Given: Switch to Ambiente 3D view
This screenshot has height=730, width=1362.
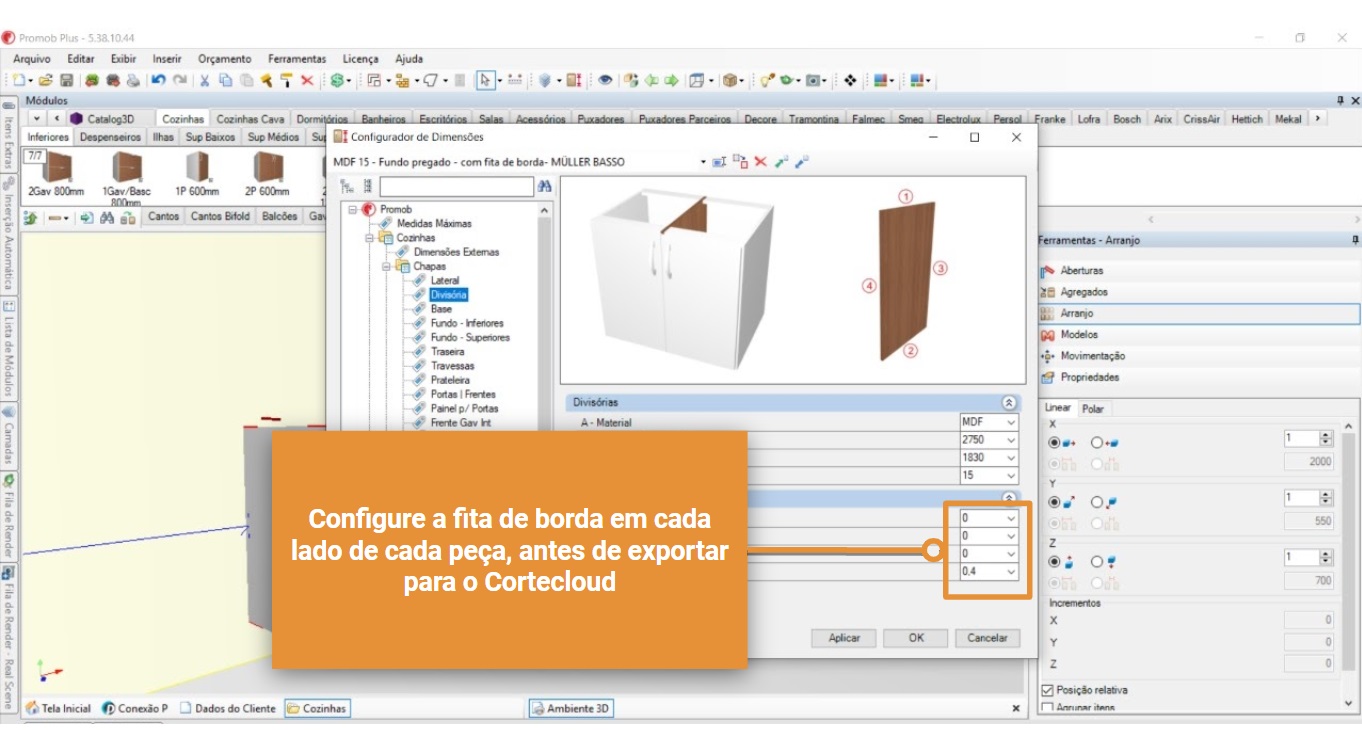Looking at the screenshot, I should pyautogui.click(x=570, y=708).
